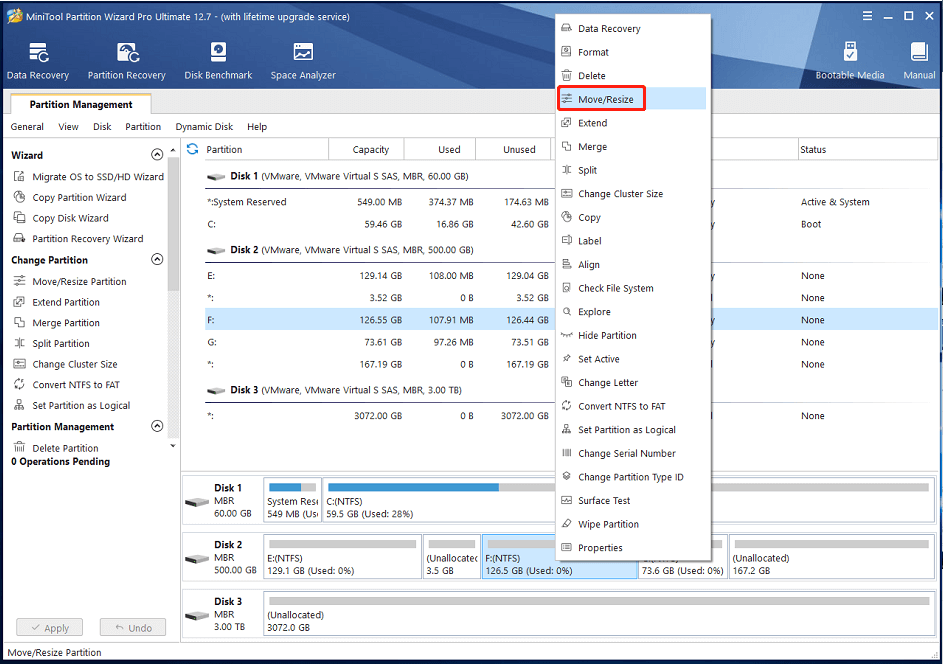Image resolution: width=943 pixels, height=664 pixels.
Task: Choose Surface Test from the context menu
Action: (632, 500)
